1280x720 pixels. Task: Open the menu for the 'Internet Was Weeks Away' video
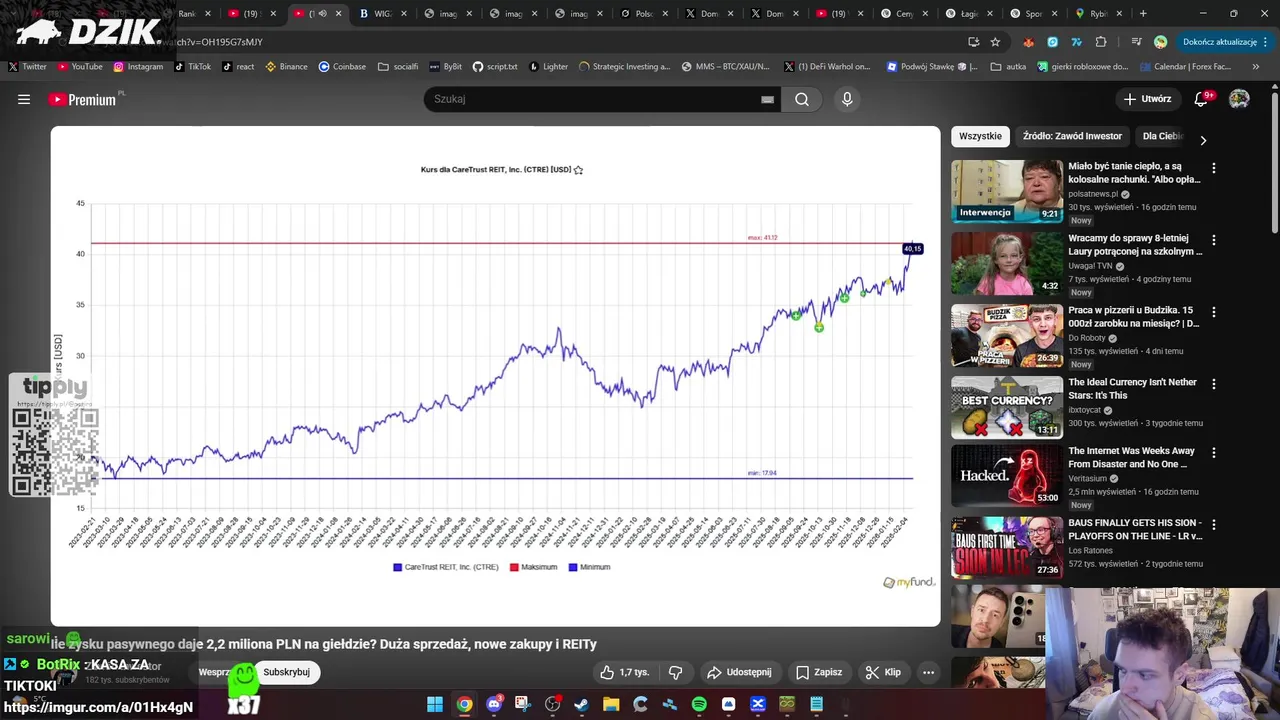[x=1214, y=453]
